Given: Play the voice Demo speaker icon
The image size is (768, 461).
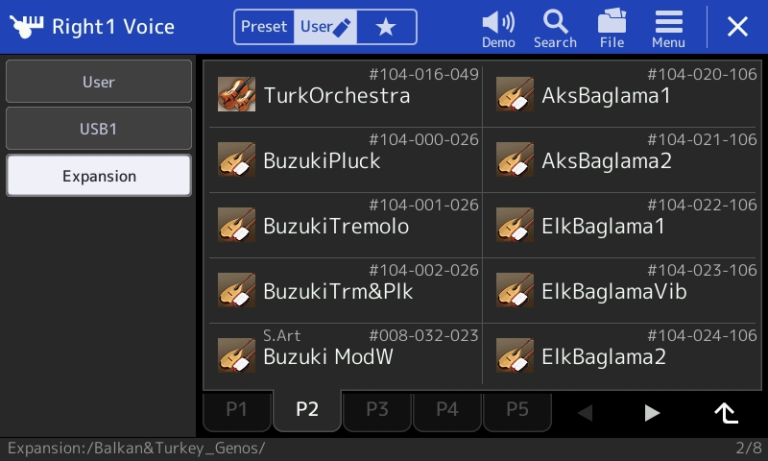Looking at the screenshot, I should click(x=498, y=23).
